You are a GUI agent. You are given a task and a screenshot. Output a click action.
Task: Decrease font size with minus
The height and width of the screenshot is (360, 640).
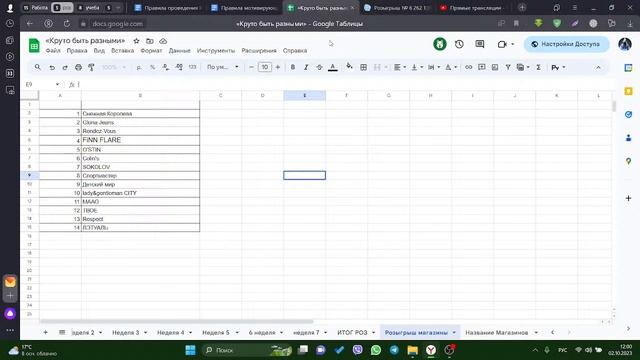pyautogui.click(x=251, y=67)
